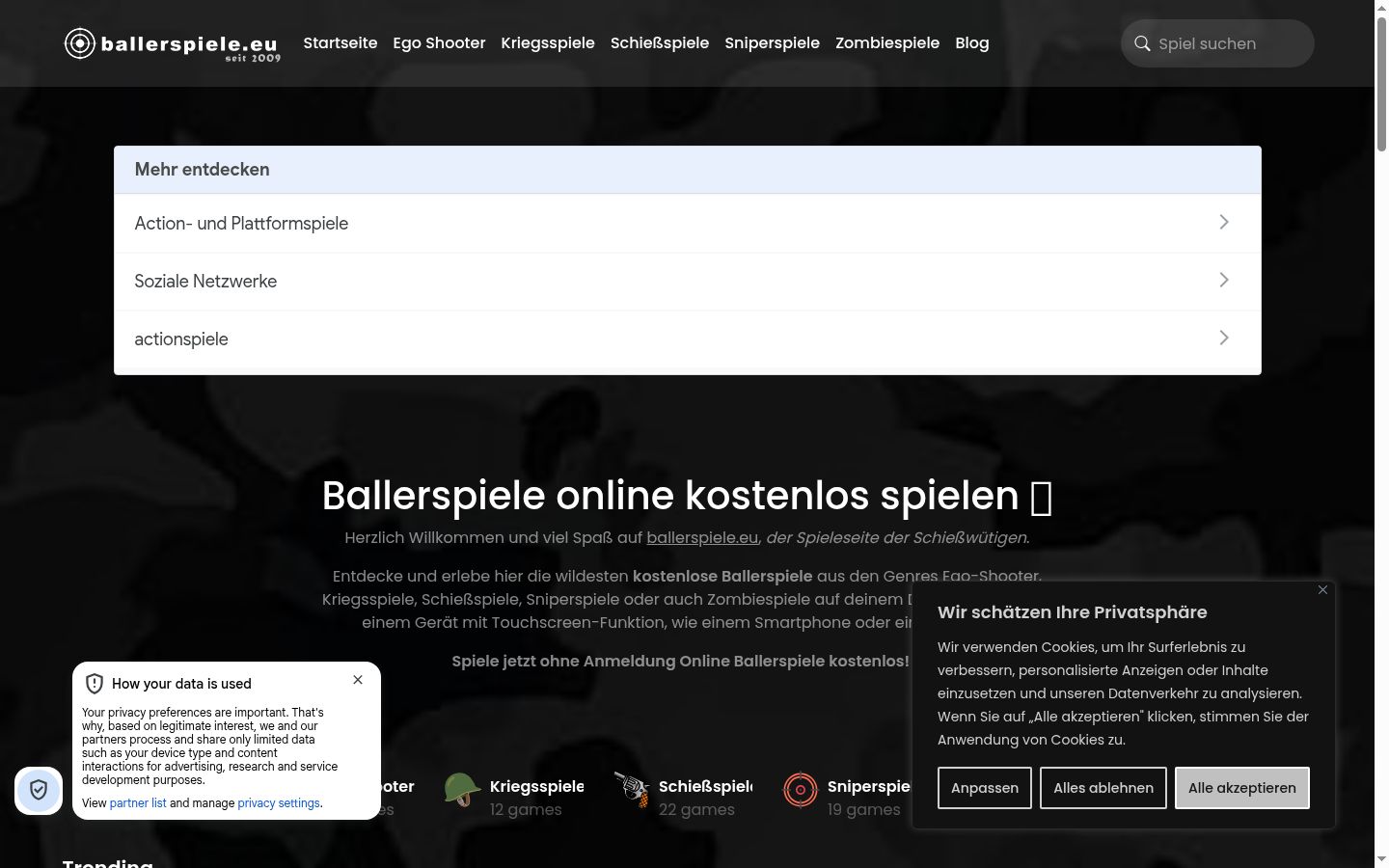Open the privacy shield badge button
The image size is (1389, 868).
click(x=39, y=791)
